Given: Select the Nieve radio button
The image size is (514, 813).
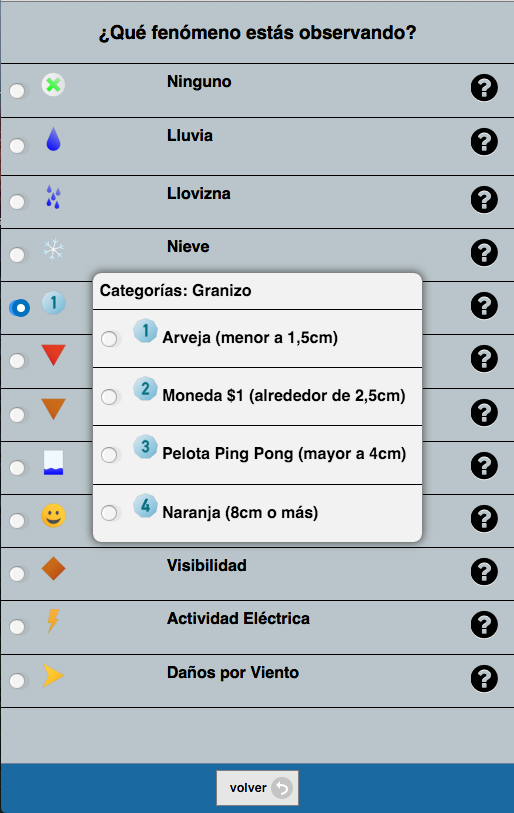Looking at the screenshot, I should pos(18,255).
